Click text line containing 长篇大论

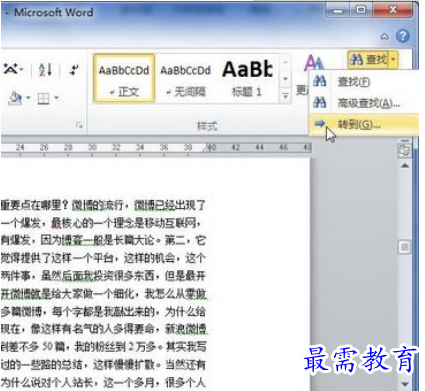tap(103, 240)
